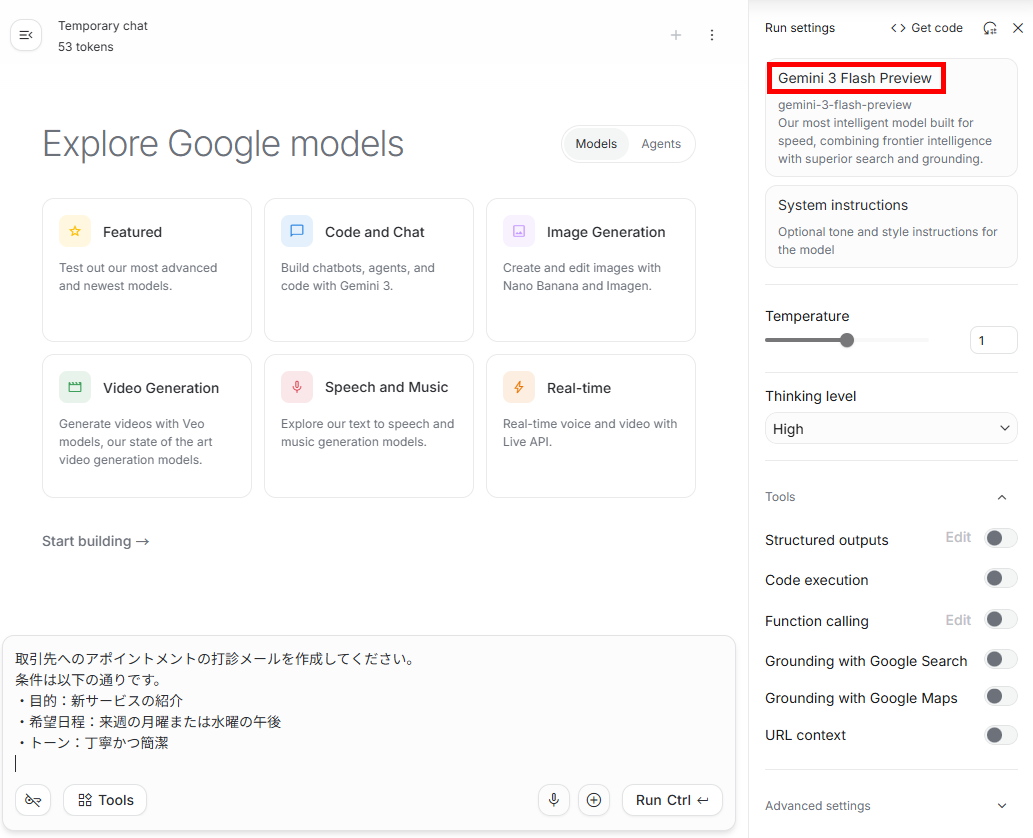Image resolution: width=1033 pixels, height=838 pixels.
Task: Click the 53 tokens counter
Action: [86, 47]
